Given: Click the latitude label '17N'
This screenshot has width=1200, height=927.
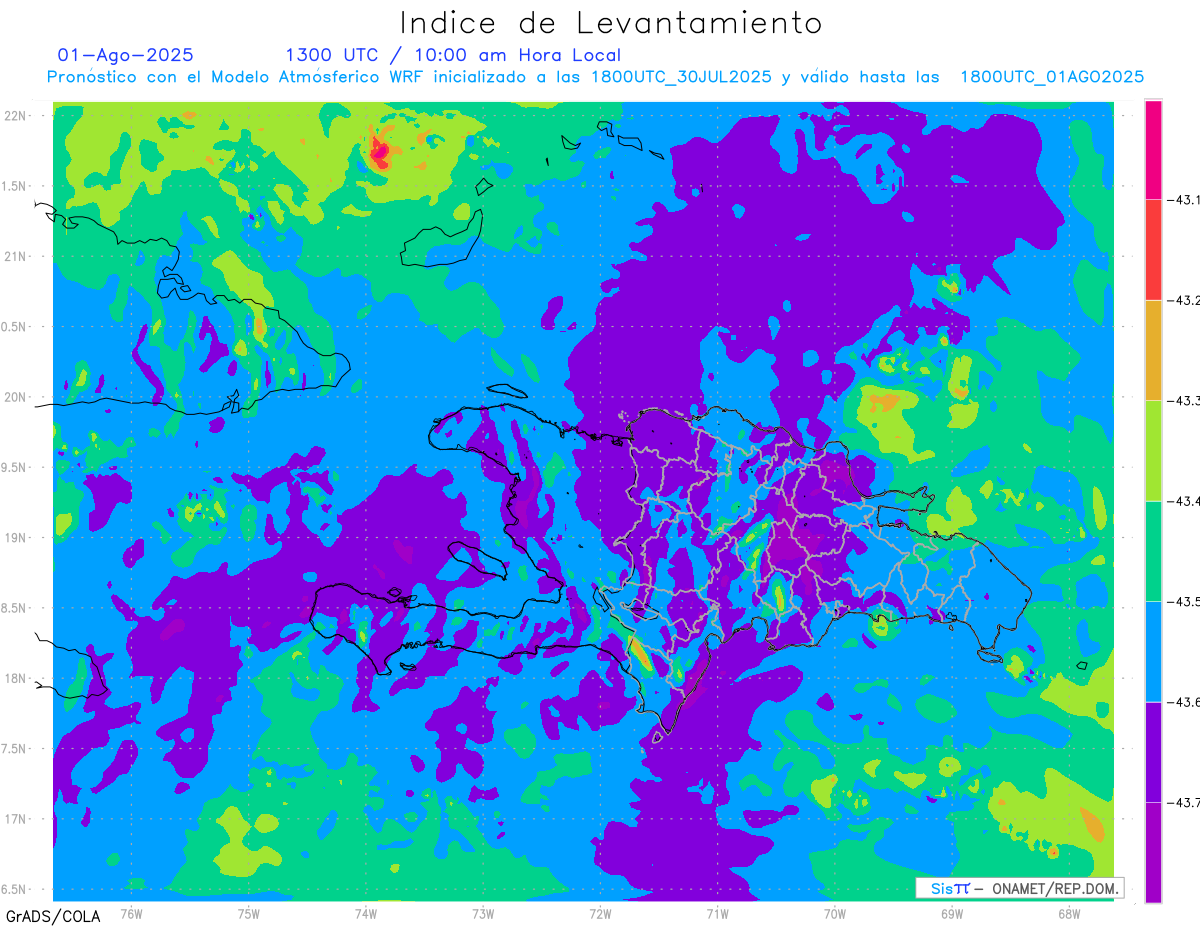Looking at the screenshot, I should [15, 820].
